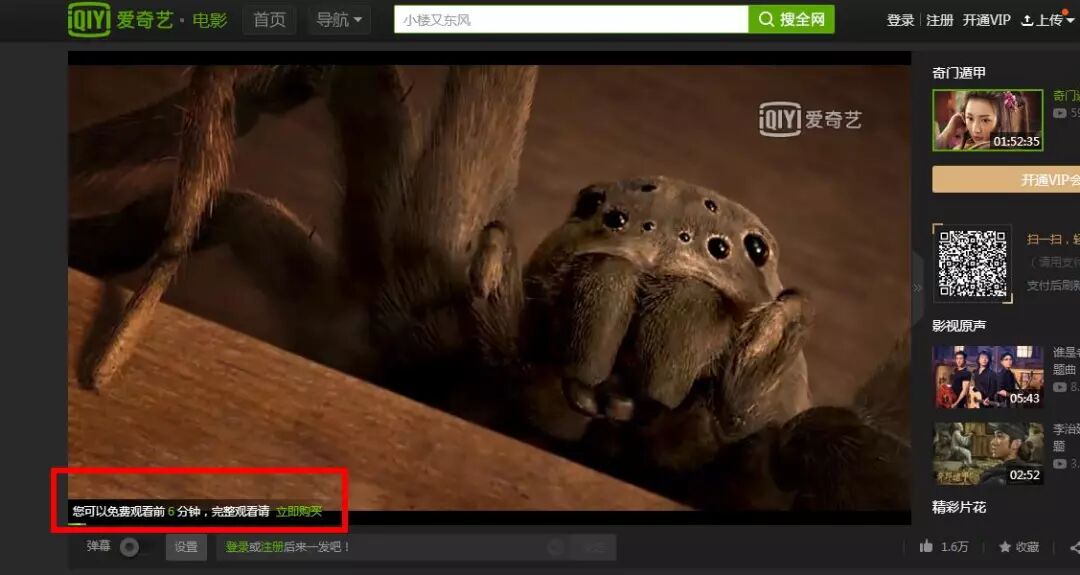Open the iQIYI logo home link
The width and height of the screenshot is (1080, 575).
(x=121, y=20)
